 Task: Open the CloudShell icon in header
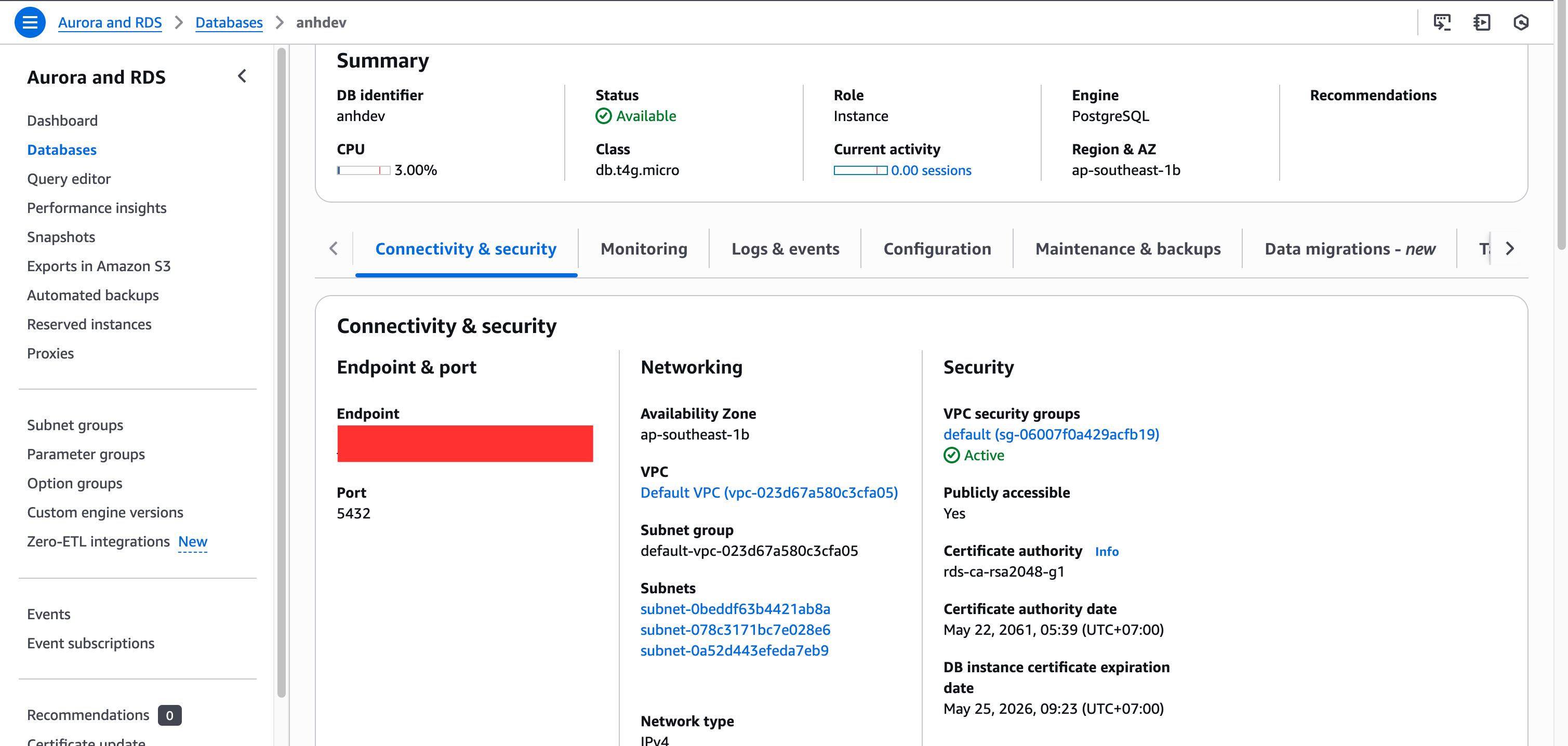tap(1441, 22)
